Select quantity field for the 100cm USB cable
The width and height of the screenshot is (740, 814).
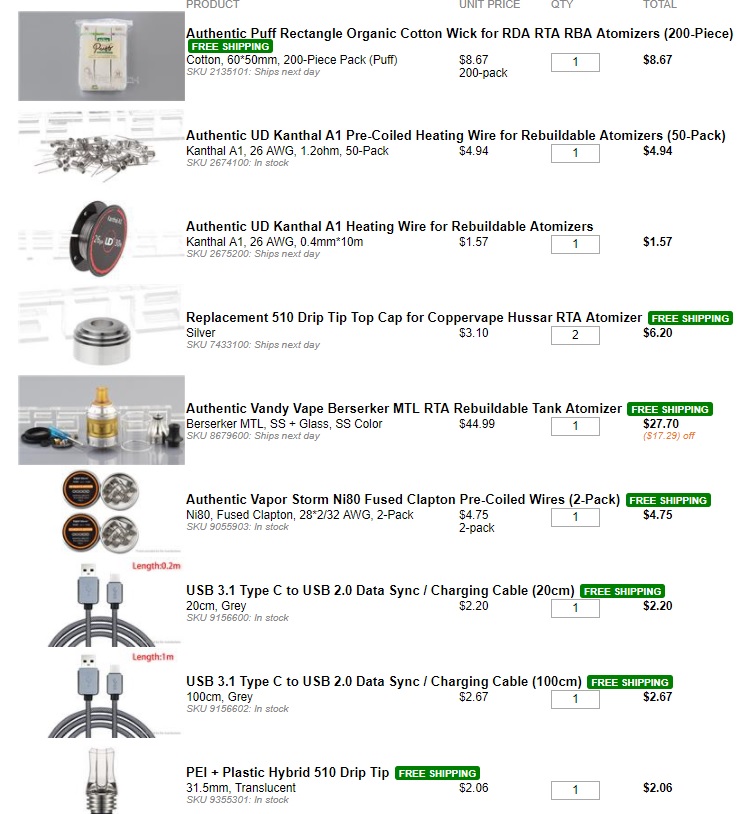pyautogui.click(x=575, y=699)
